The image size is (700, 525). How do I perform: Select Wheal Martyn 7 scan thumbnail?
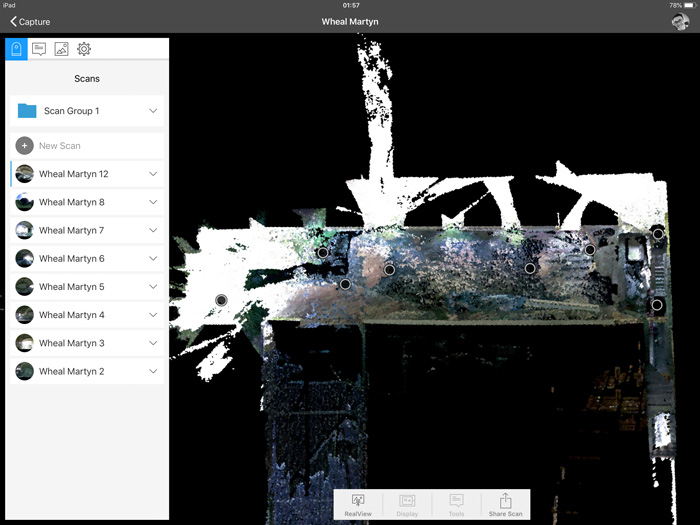tap(25, 230)
